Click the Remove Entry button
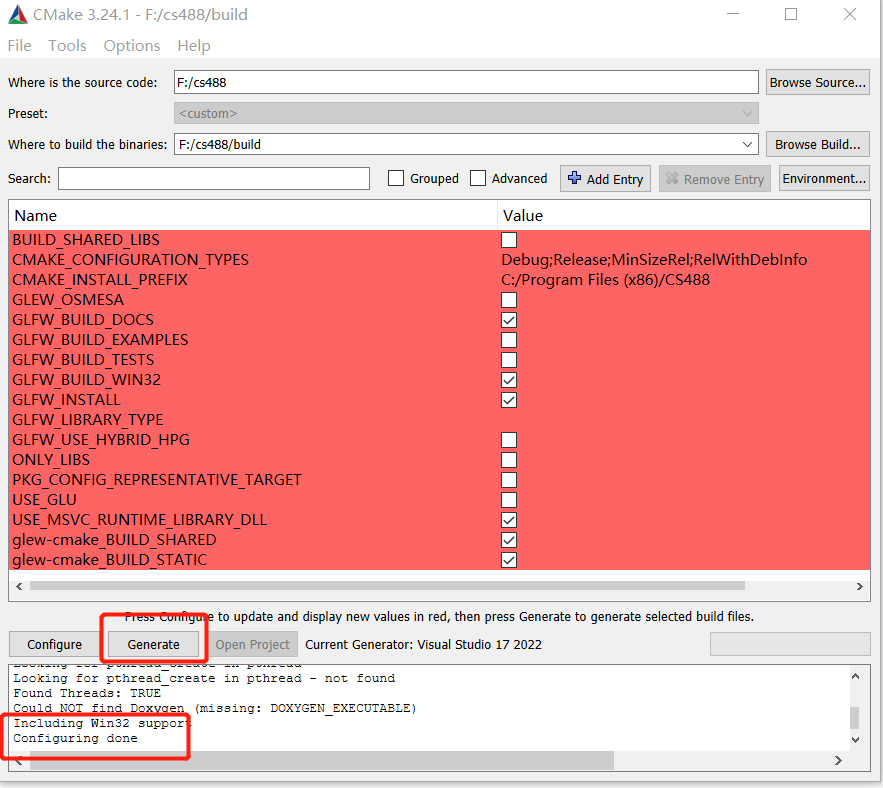Image resolution: width=883 pixels, height=788 pixels. pos(715,179)
